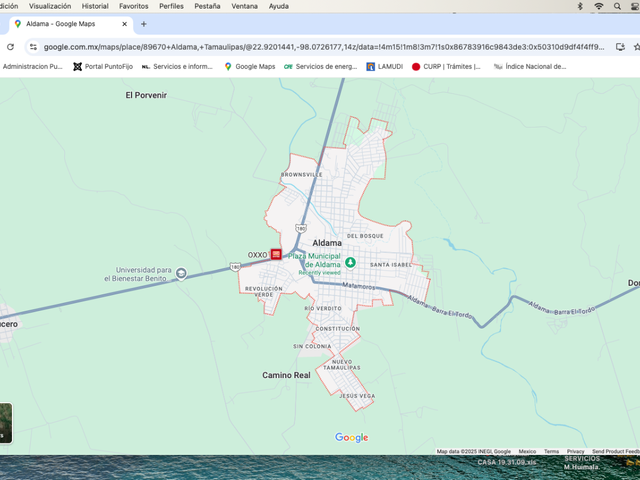Viewport: 640px width, 480px height.
Task: Open the Privacy link in map footer
Action: tap(576, 451)
